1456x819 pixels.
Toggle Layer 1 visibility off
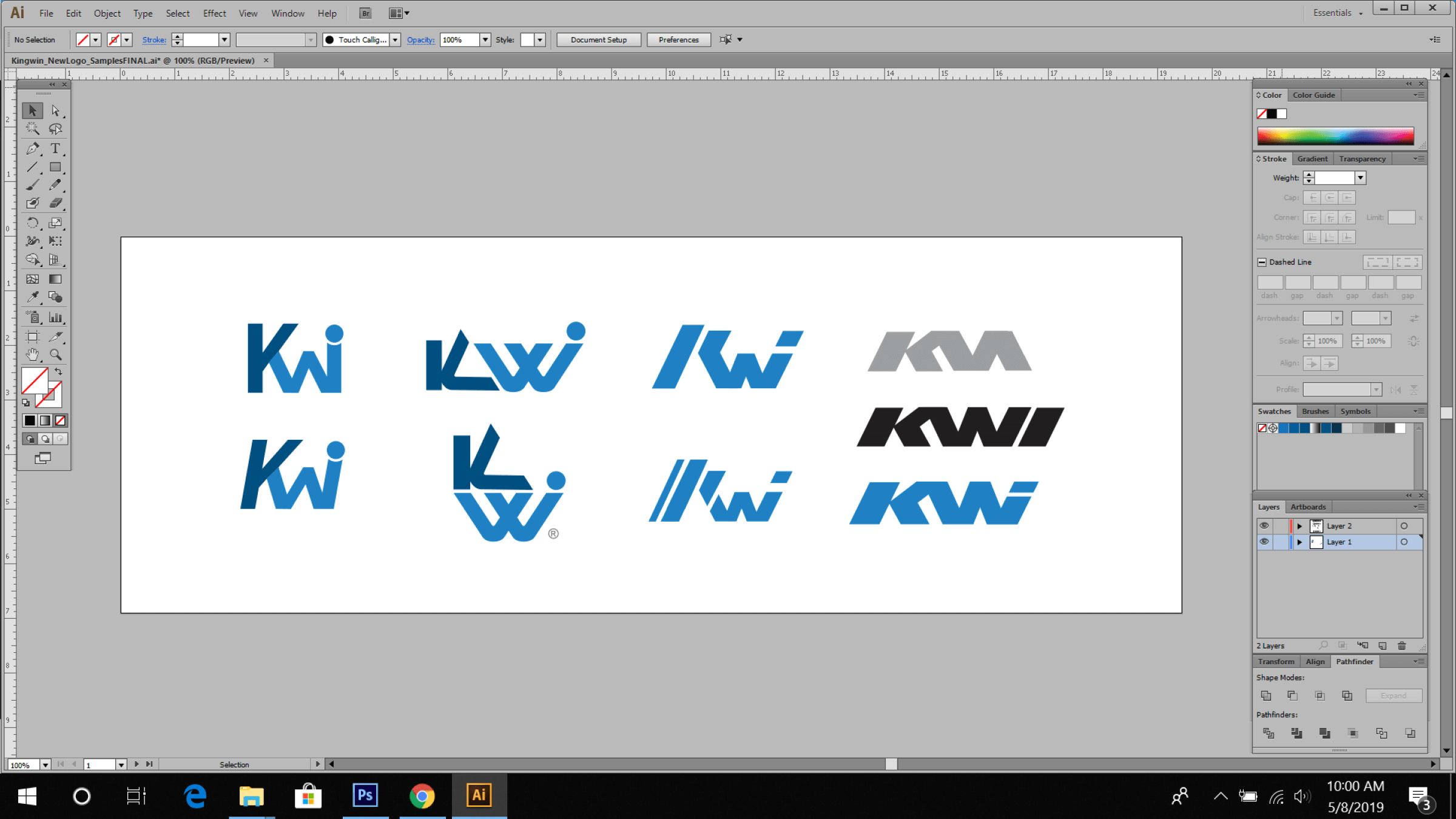1264,542
